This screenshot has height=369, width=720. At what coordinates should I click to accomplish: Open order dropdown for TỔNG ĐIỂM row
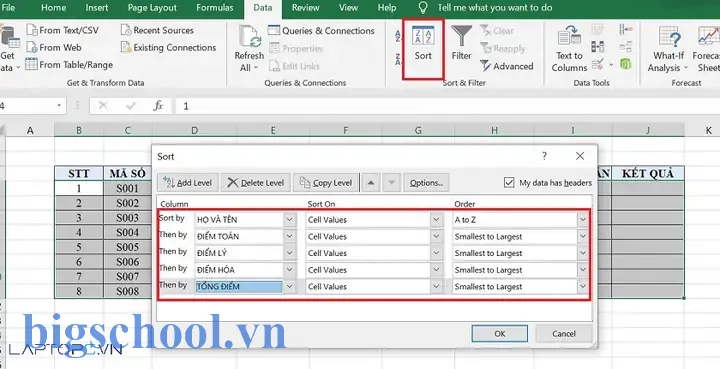[x=583, y=286]
